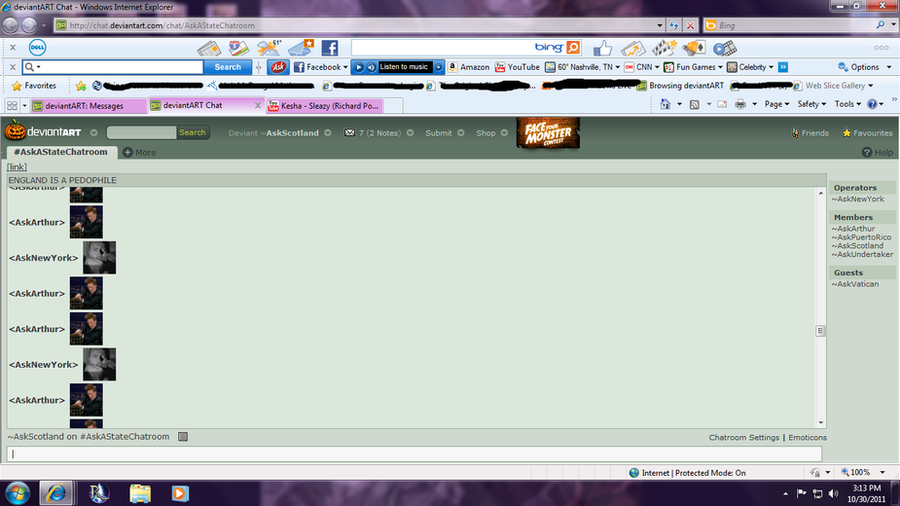Open the stock chart finance icon
Image resolution: width=900 pixels, height=506 pixels.
pos(633,48)
